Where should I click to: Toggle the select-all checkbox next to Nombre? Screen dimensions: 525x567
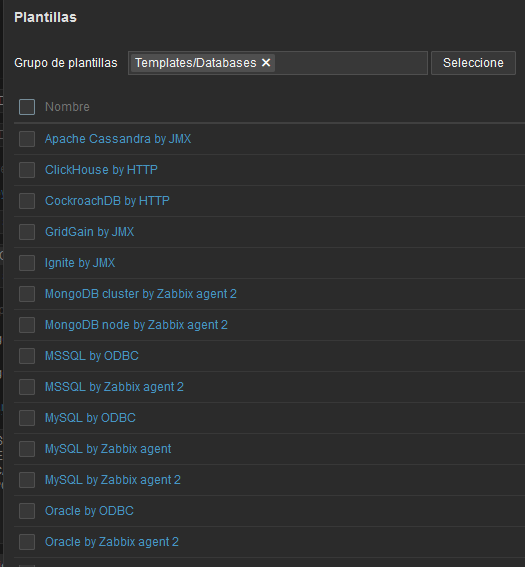coord(27,107)
